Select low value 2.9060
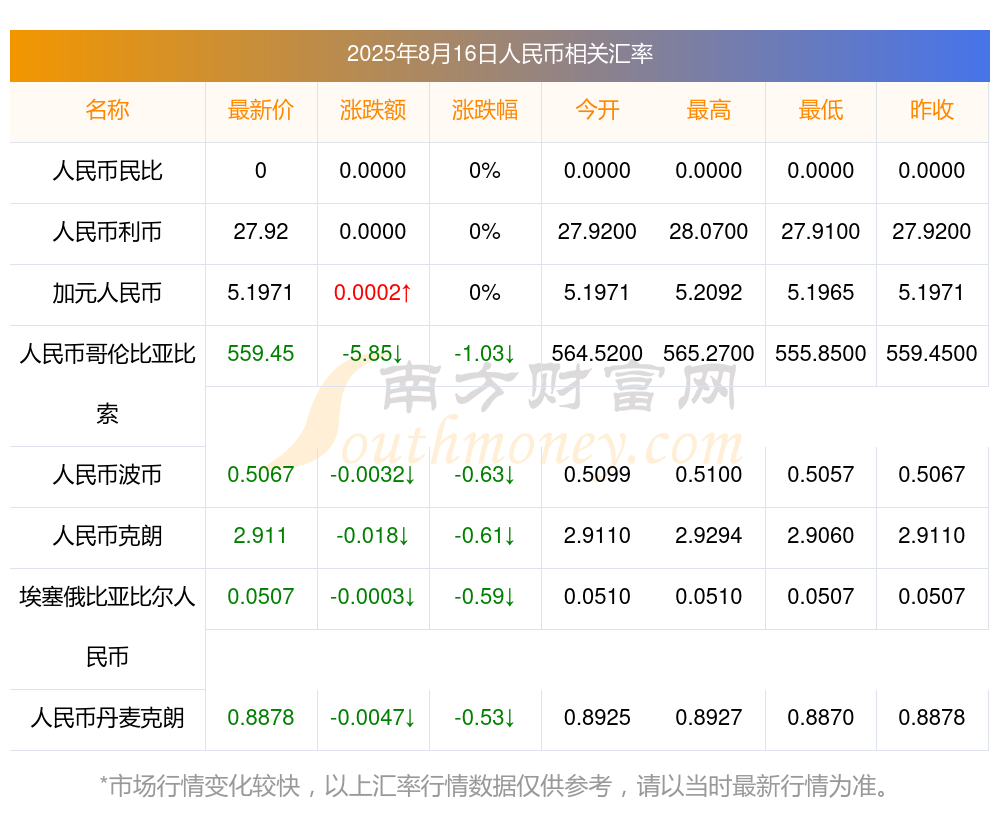Screen dimensions: 1000x817 pyautogui.click(x=821, y=536)
